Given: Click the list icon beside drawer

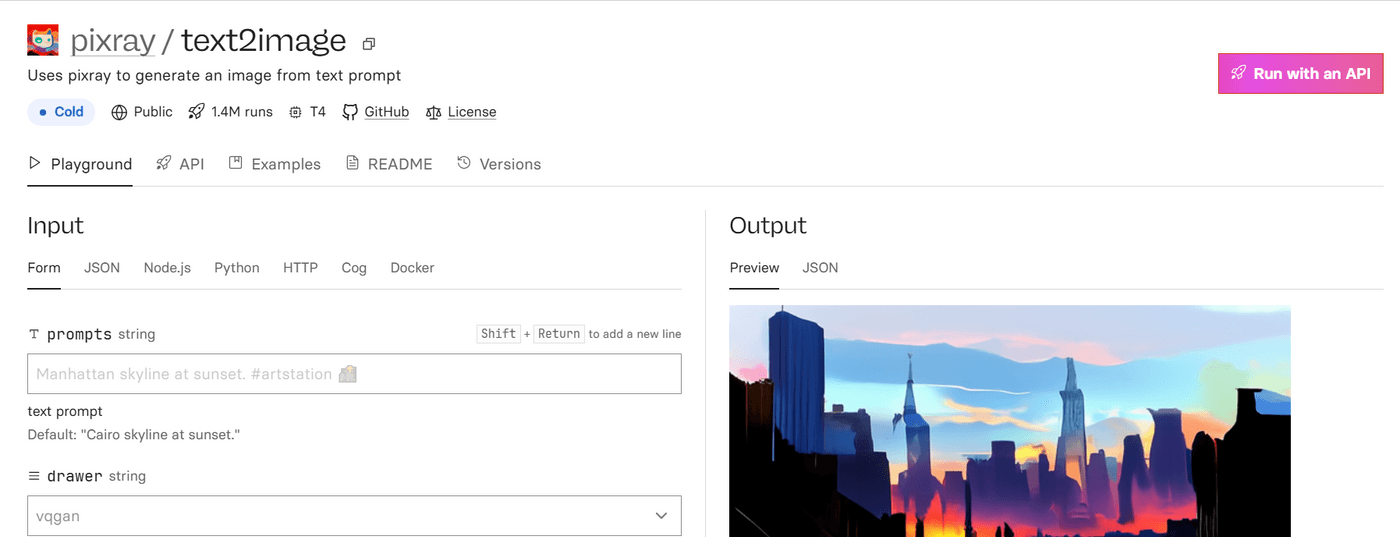Looking at the screenshot, I should point(34,476).
